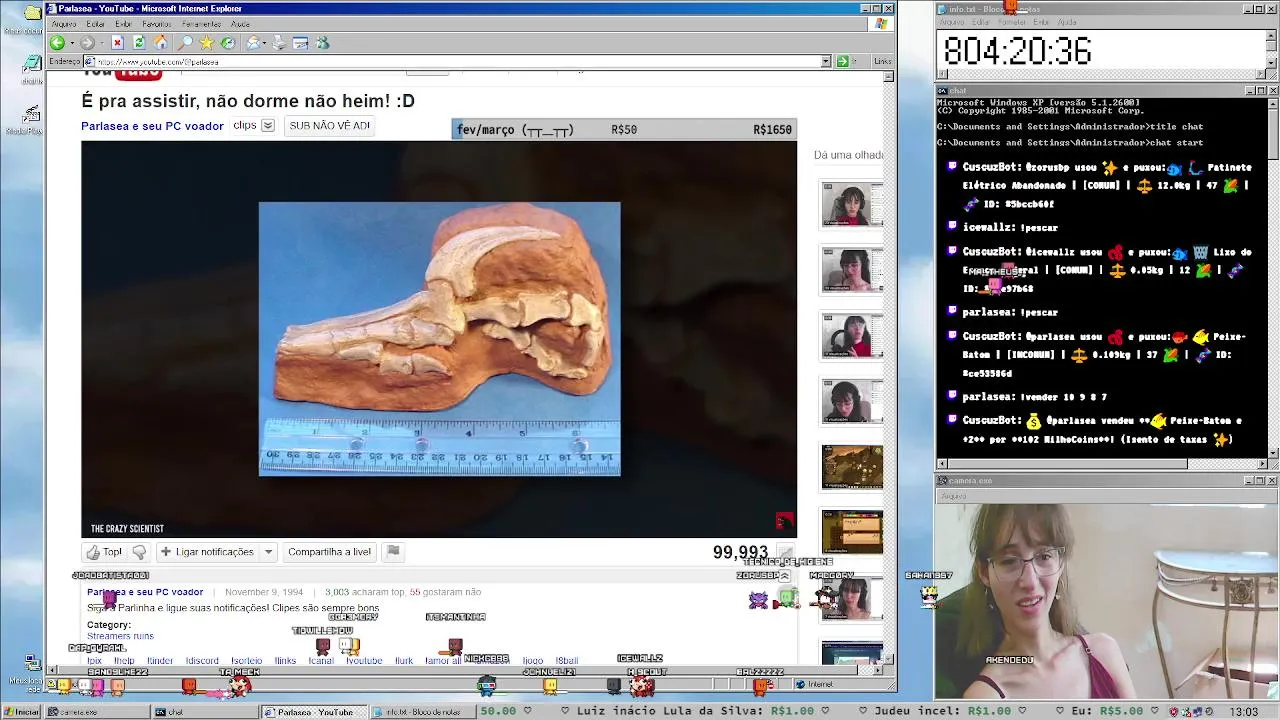Open the Home page icon
This screenshot has width=1280, height=720.
(160, 43)
